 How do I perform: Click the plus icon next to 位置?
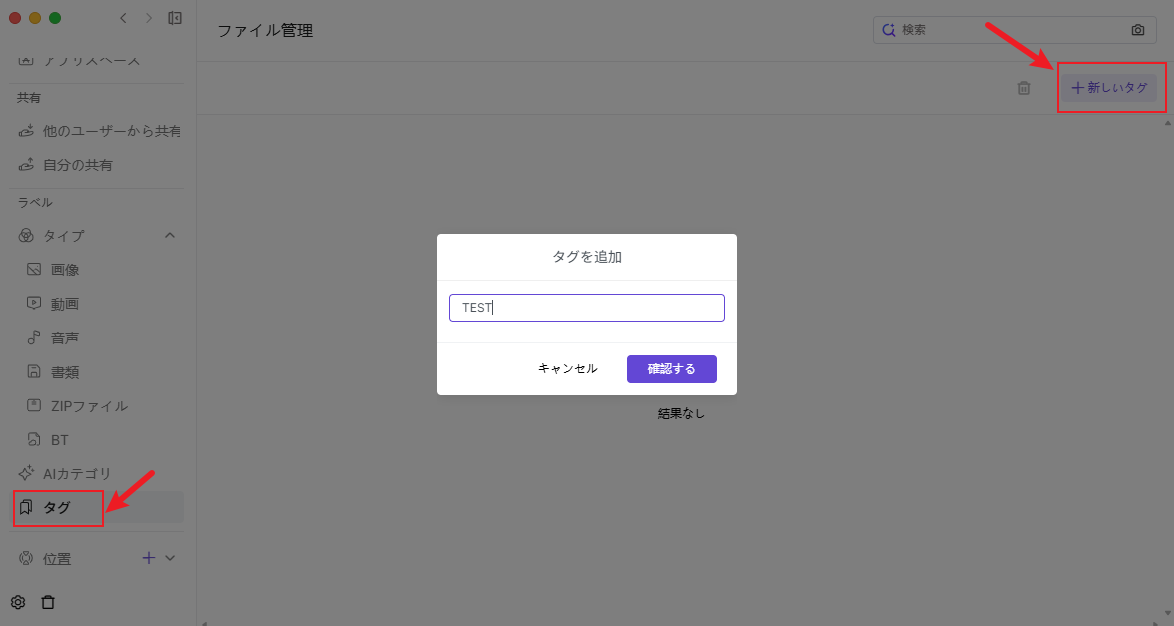pyautogui.click(x=148, y=558)
